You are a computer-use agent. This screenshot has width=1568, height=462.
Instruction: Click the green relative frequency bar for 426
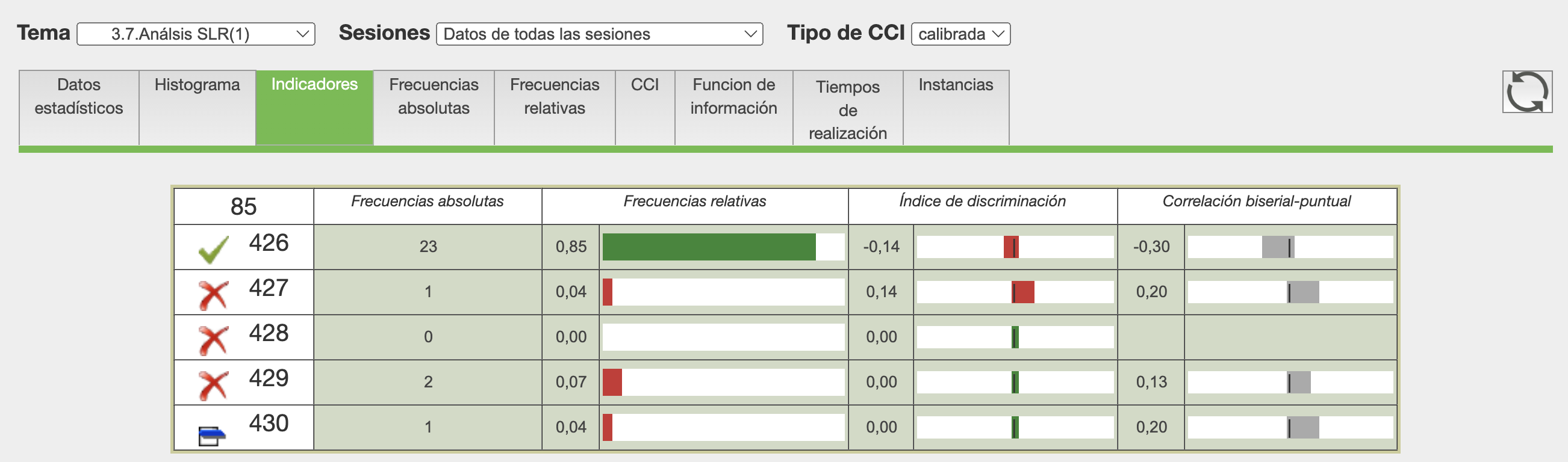pos(709,247)
